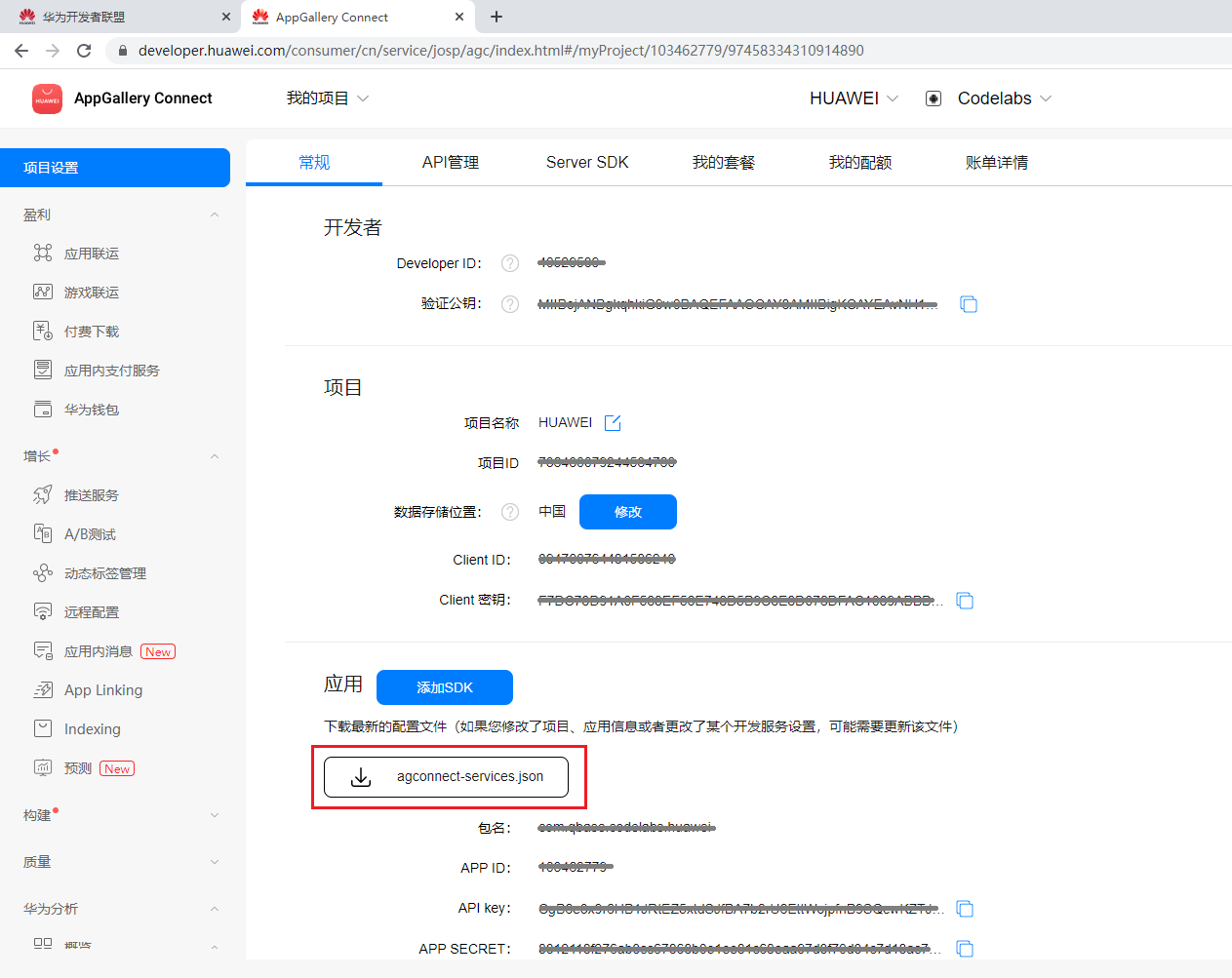Click the 修改 button for data location
The width and height of the screenshot is (1232, 978).
pos(627,512)
